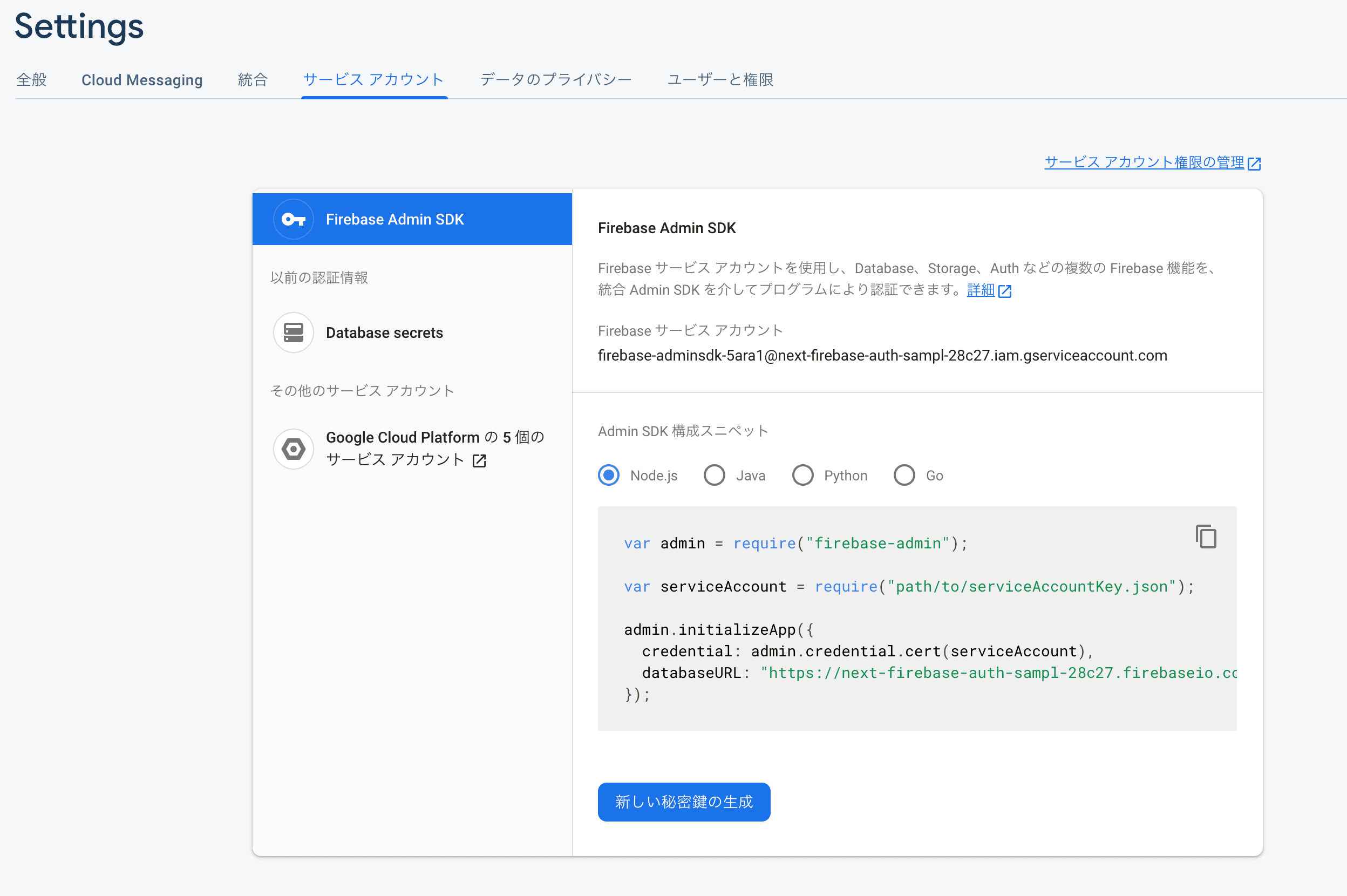The image size is (1347, 896).
Task: Select the Python radio button
Action: (803, 475)
